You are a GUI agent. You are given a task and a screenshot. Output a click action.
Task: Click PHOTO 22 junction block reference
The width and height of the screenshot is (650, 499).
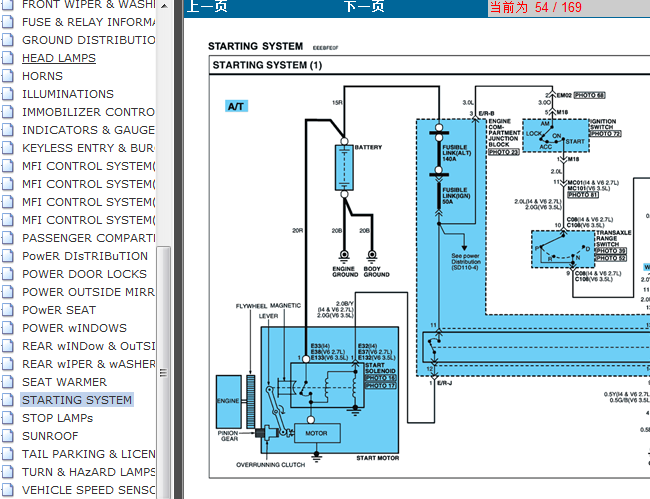tap(504, 152)
